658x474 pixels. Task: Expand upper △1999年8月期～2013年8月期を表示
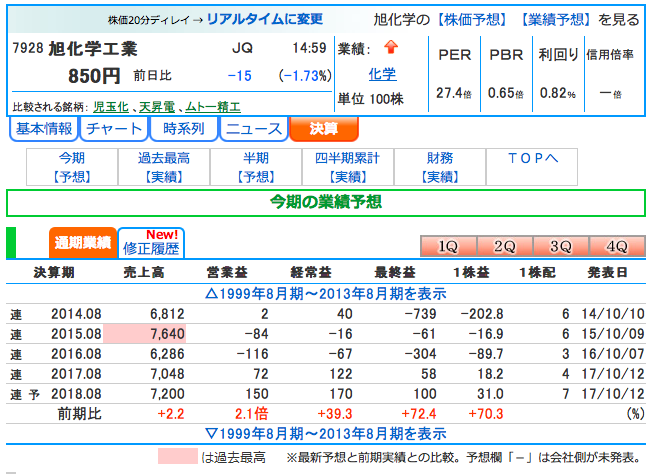click(x=326, y=294)
